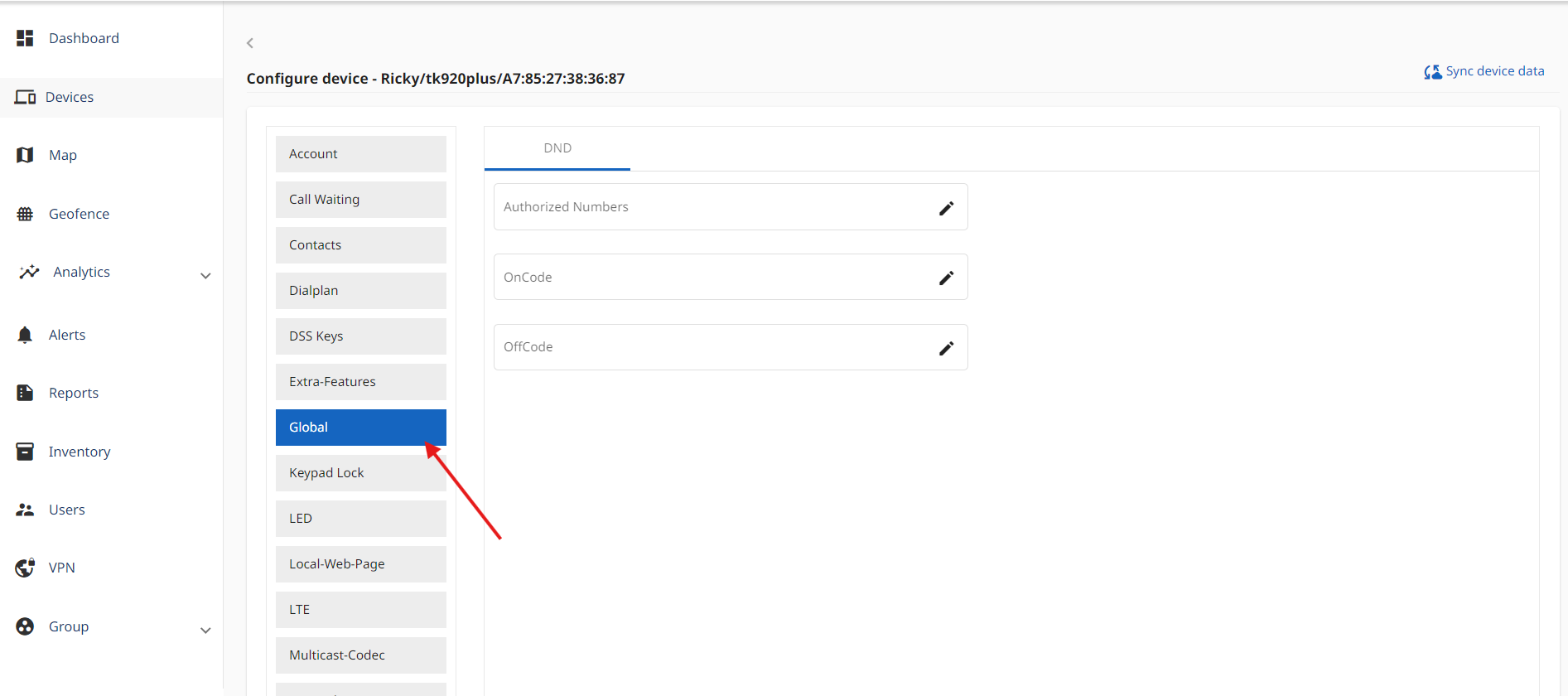The image size is (1568, 696).
Task: Open the Call Waiting configuration section
Action: (x=360, y=200)
